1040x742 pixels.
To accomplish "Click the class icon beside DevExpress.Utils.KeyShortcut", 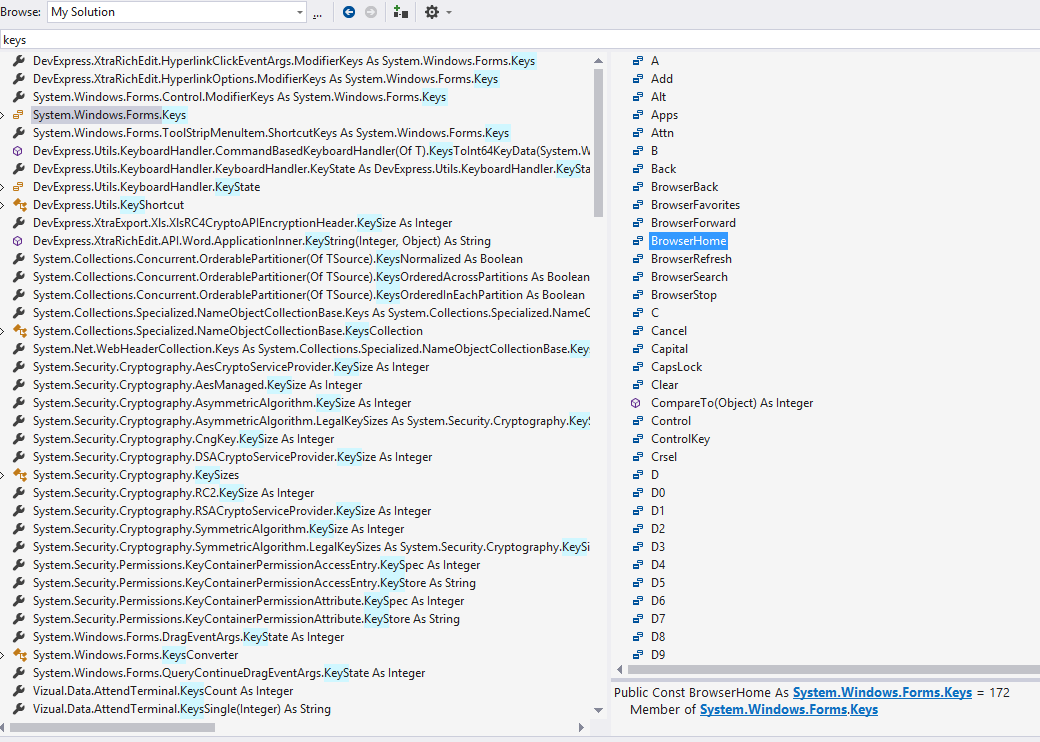I will [20, 205].
